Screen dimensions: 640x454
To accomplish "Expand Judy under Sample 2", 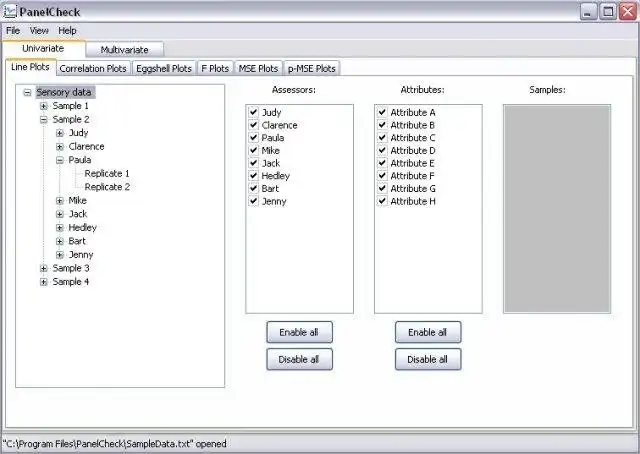I will [x=60, y=133].
